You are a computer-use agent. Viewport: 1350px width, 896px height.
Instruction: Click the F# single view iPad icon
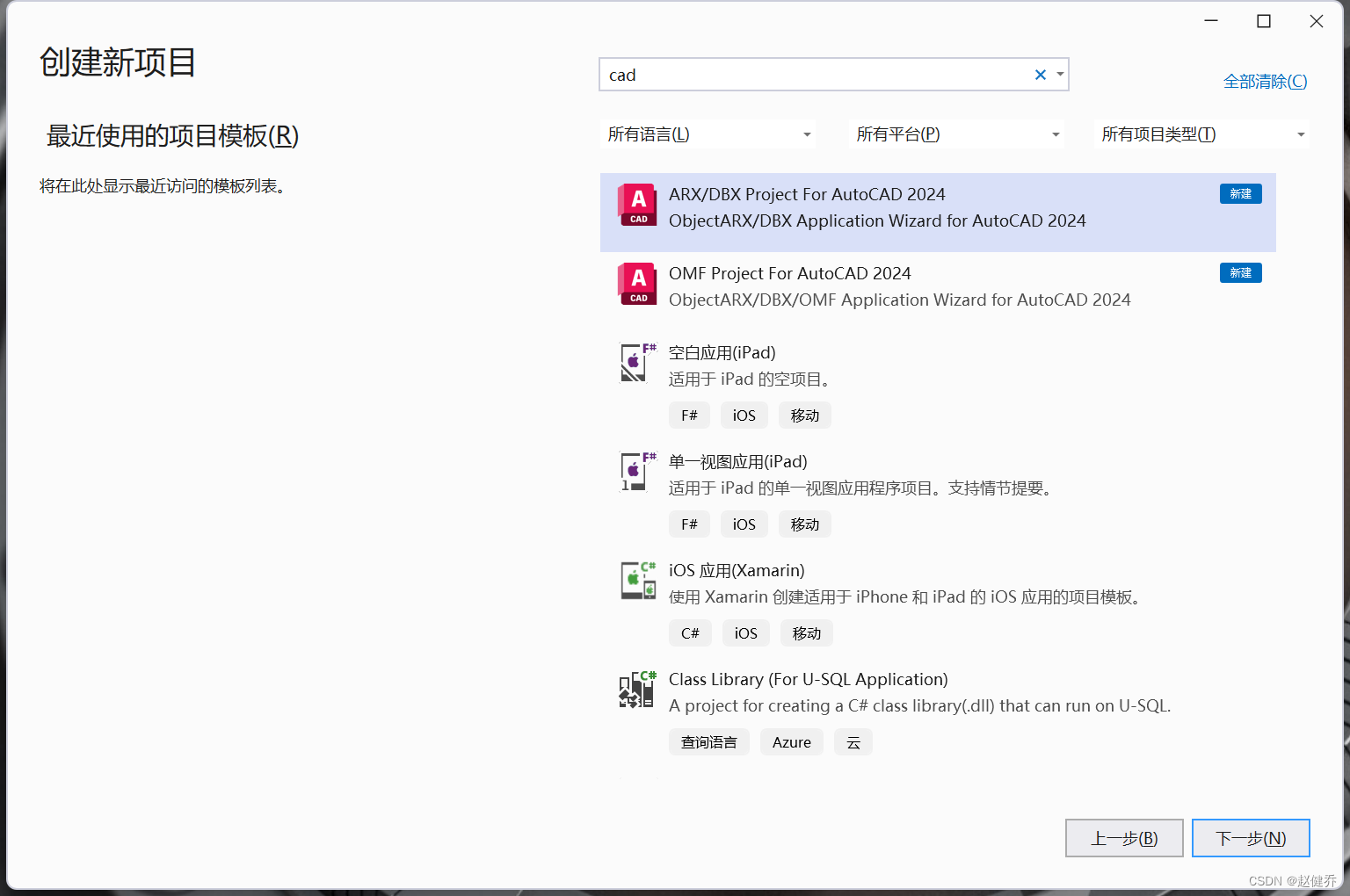point(637,472)
